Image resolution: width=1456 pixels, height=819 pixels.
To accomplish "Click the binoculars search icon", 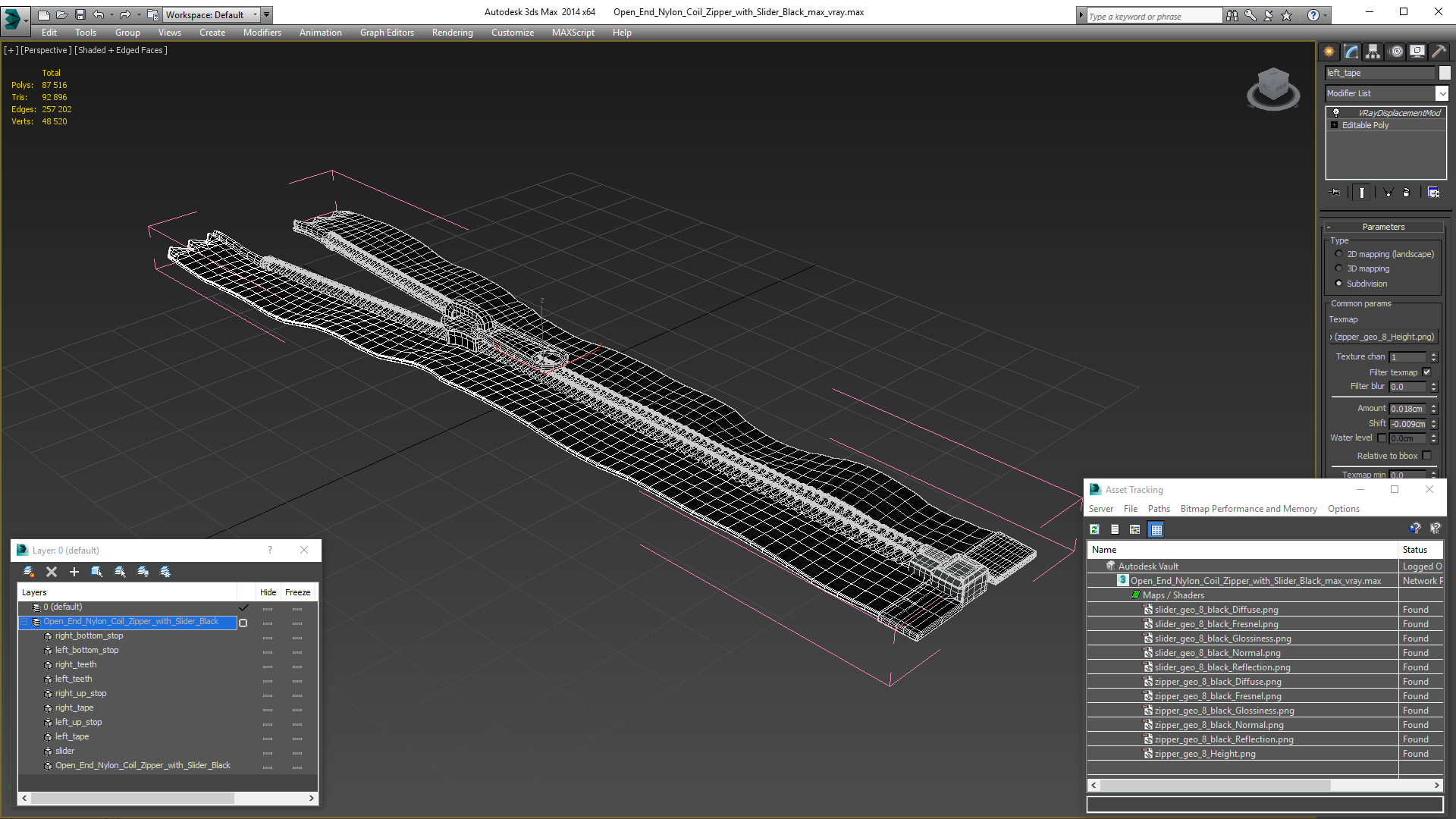I will click(x=1232, y=15).
